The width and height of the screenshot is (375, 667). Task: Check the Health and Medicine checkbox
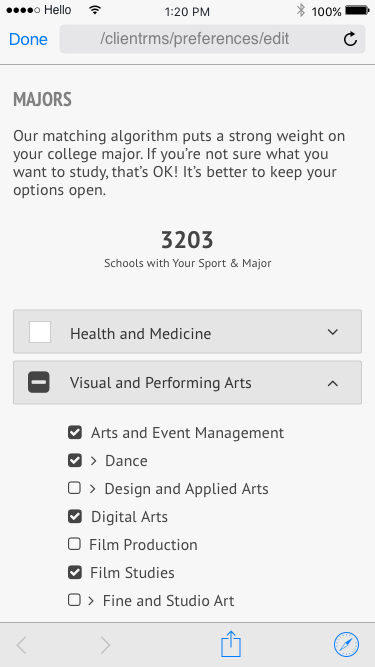click(x=40, y=332)
